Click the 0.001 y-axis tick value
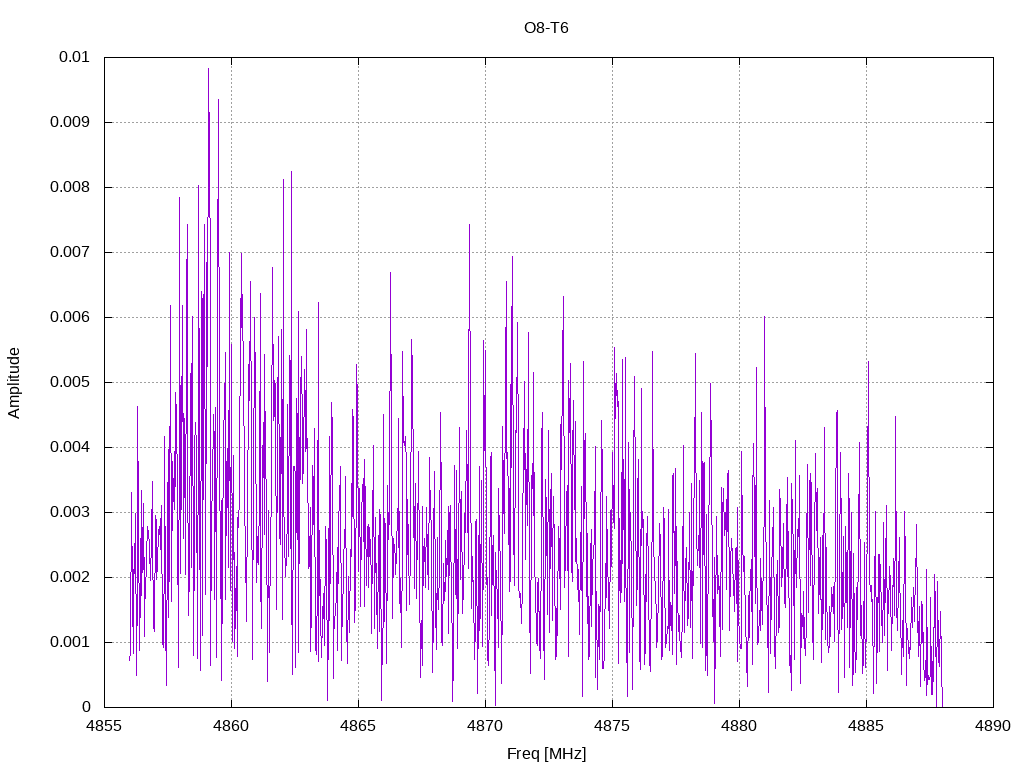 pyautogui.click(x=70, y=642)
